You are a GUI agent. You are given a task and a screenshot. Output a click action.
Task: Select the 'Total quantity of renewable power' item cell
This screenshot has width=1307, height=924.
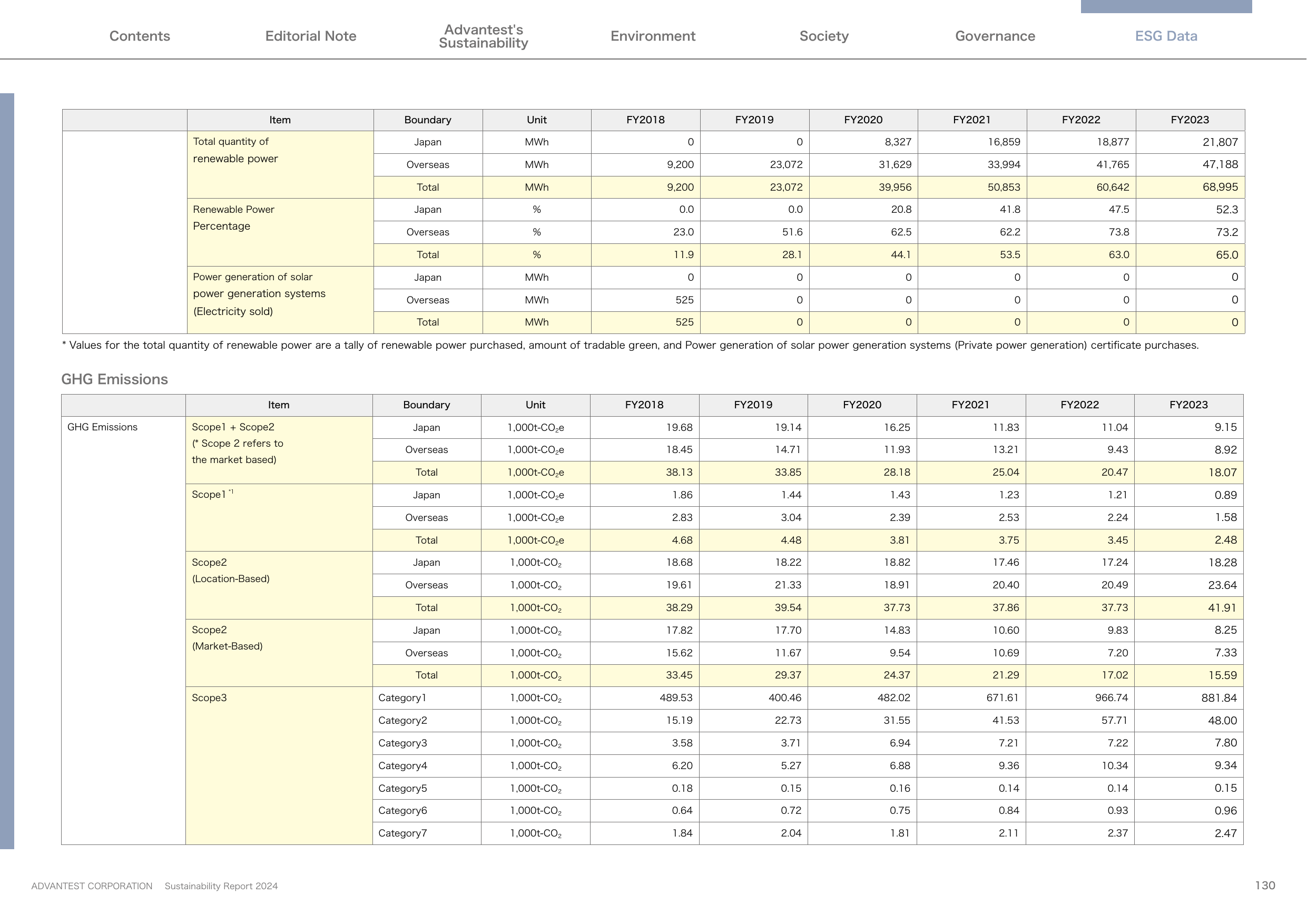(x=280, y=164)
